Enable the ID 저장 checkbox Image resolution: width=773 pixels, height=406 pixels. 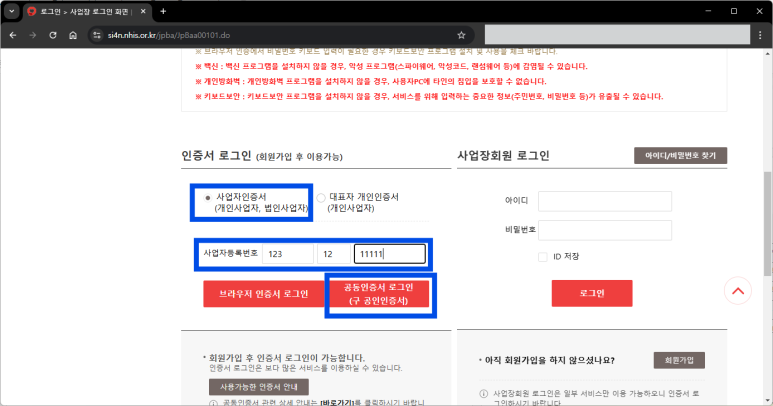tap(543, 257)
